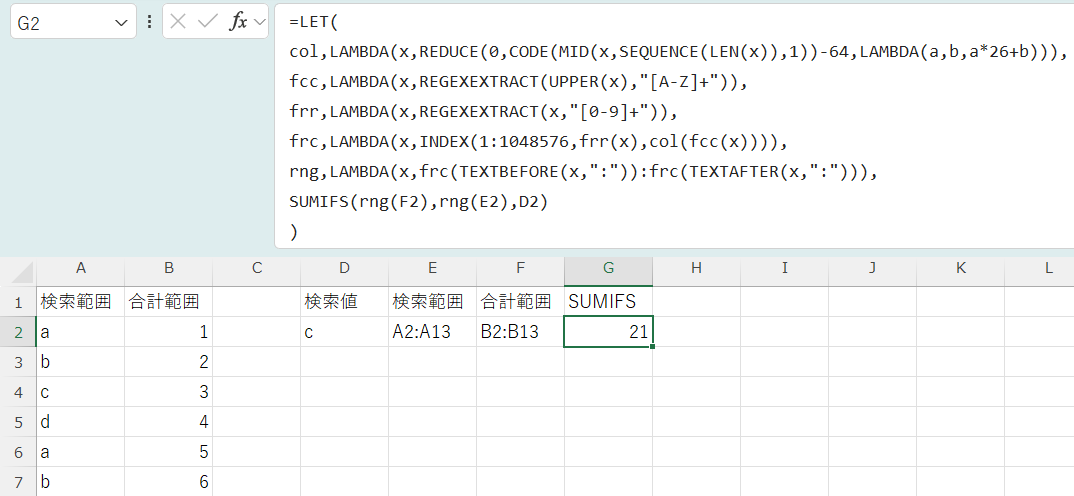The height and width of the screenshot is (496, 1074).
Task: Select column L header
Action: (1040, 269)
